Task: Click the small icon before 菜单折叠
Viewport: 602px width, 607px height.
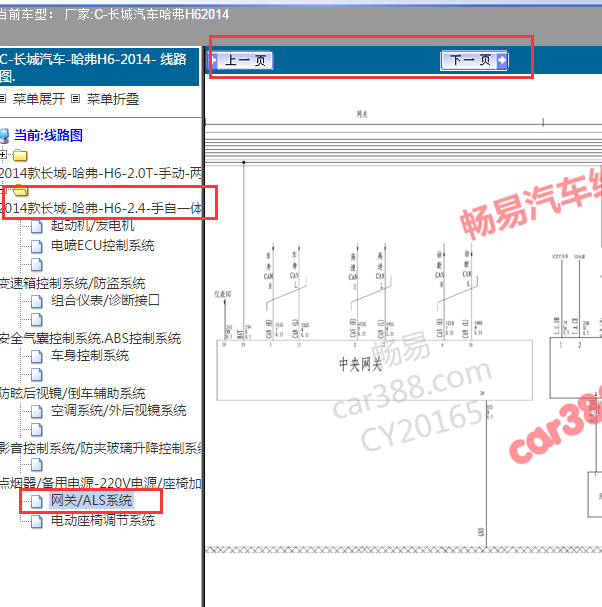Action: pos(75,99)
